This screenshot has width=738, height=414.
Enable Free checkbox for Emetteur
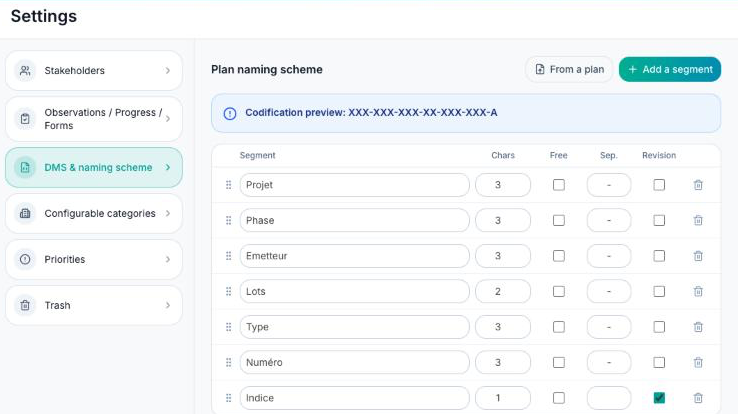click(559, 256)
